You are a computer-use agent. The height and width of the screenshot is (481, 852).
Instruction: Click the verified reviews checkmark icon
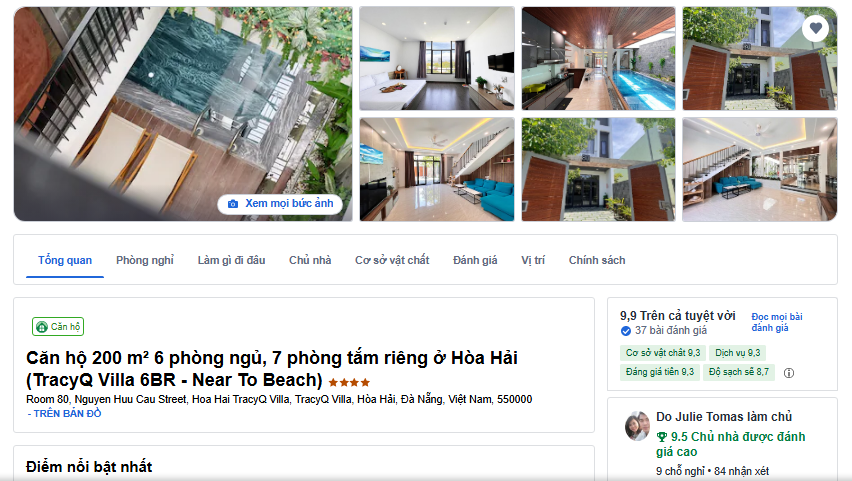pos(625,331)
